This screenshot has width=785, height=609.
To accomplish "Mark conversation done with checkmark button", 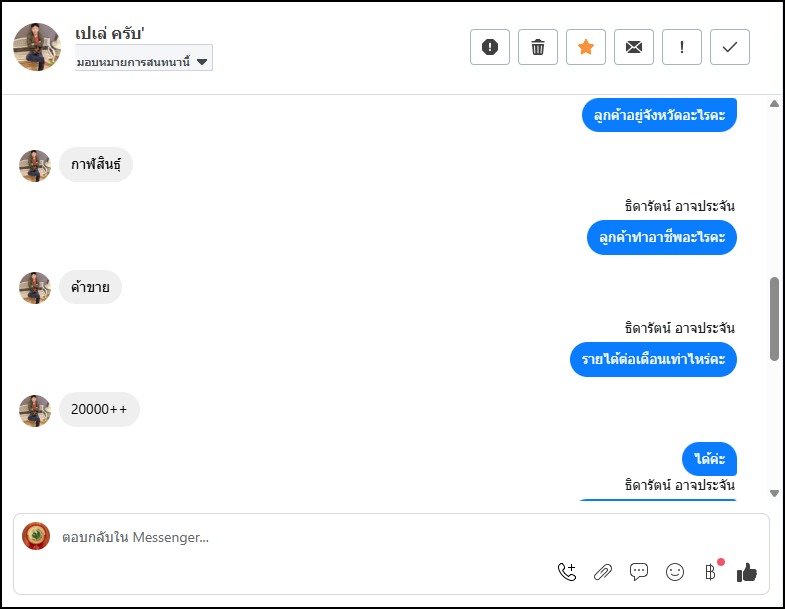I will [x=730, y=47].
